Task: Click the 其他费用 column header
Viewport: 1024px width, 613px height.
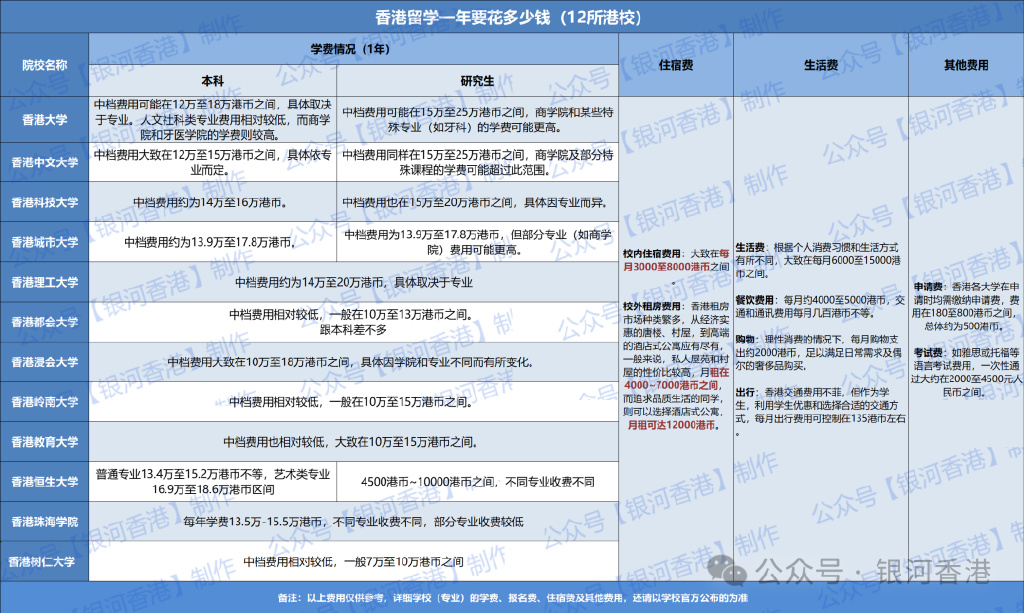Action: point(966,65)
